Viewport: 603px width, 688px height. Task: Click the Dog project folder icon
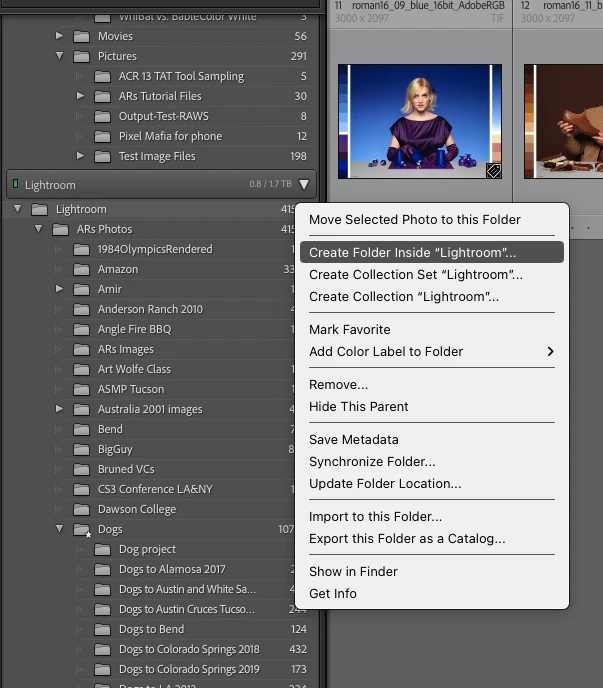tap(102, 550)
